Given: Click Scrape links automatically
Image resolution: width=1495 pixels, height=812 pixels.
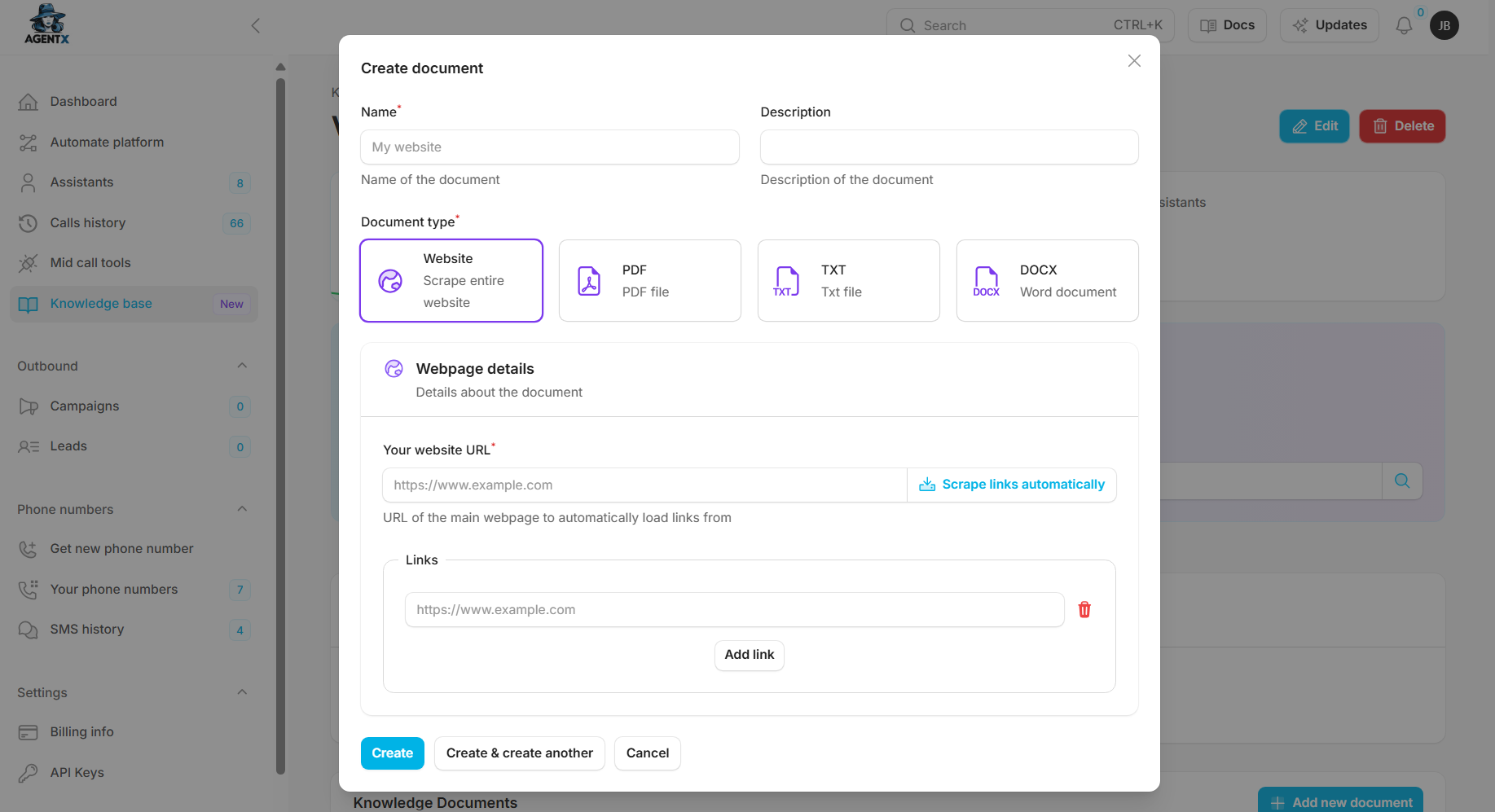Looking at the screenshot, I should [x=1012, y=485].
